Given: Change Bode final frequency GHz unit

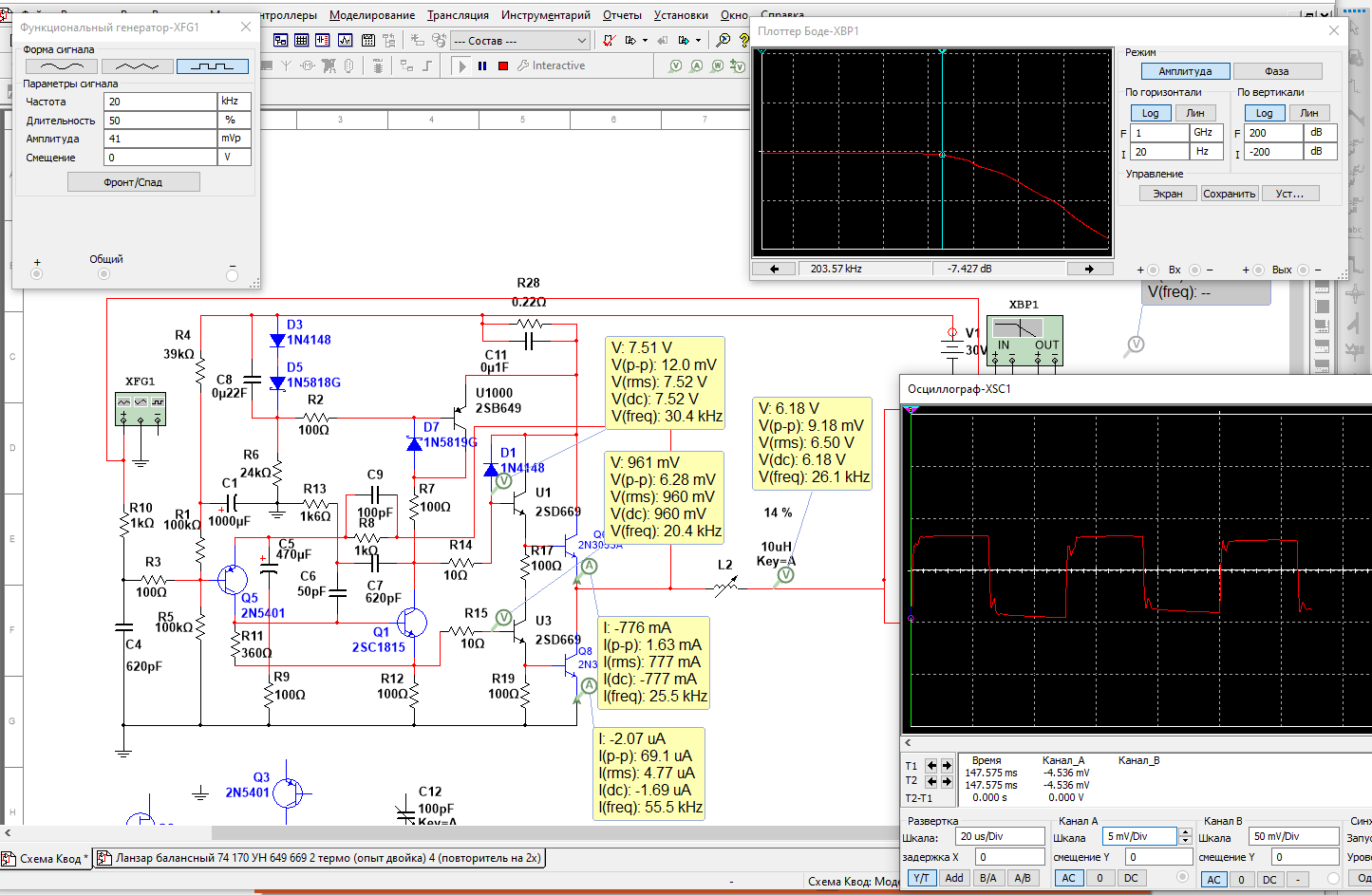Looking at the screenshot, I should (x=1207, y=133).
